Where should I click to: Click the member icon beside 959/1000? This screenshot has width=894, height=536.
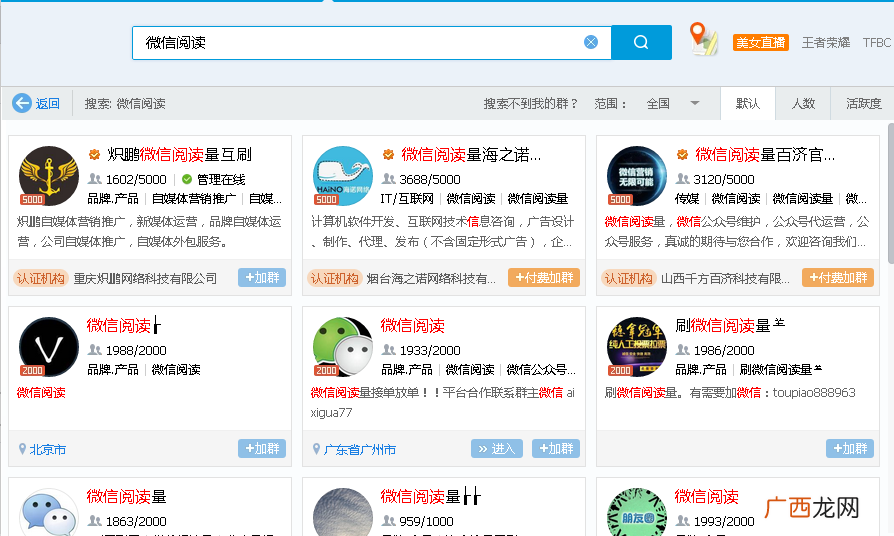389,521
